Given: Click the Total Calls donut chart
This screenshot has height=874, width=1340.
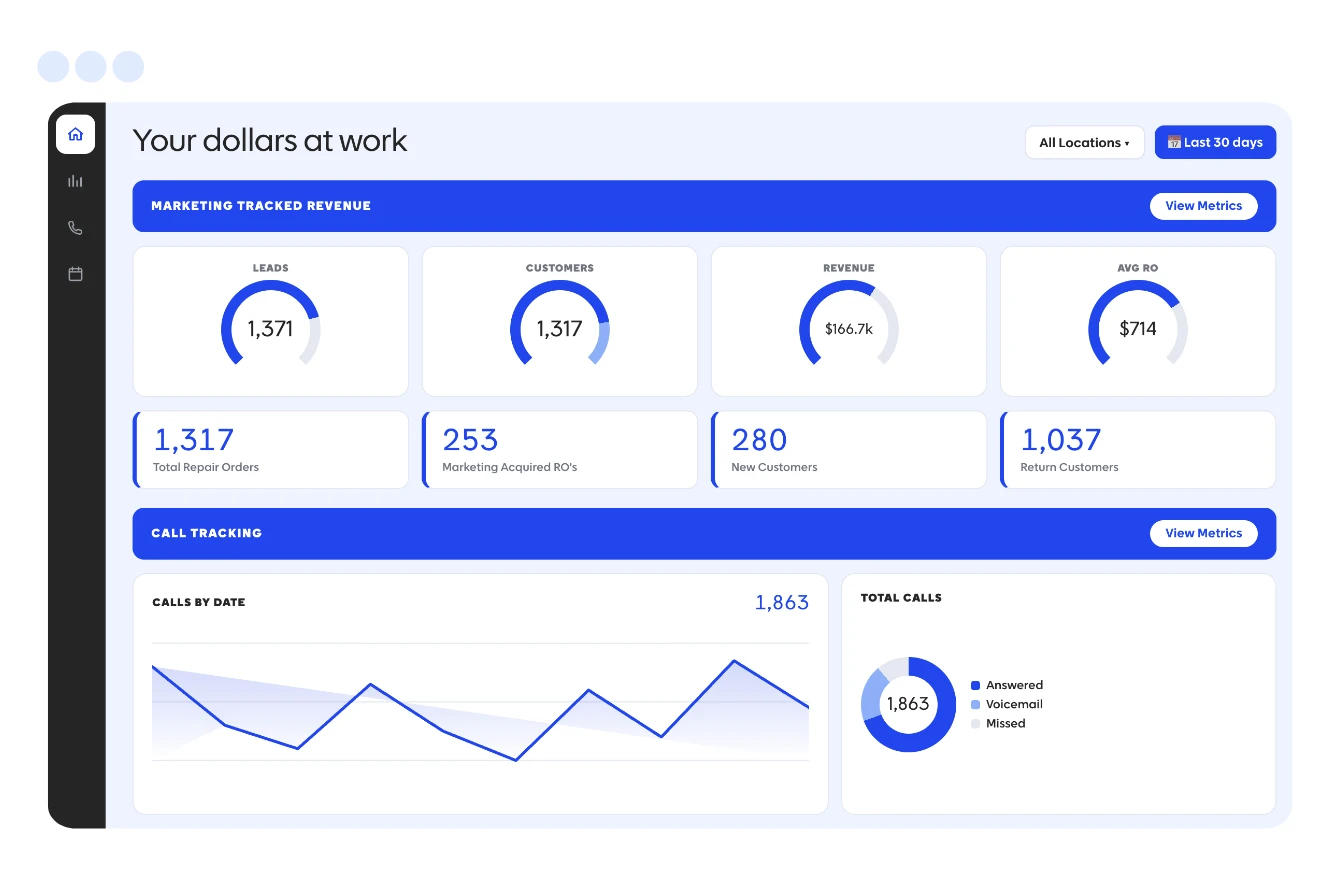Looking at the screenshot, I should tap(908, 704).
